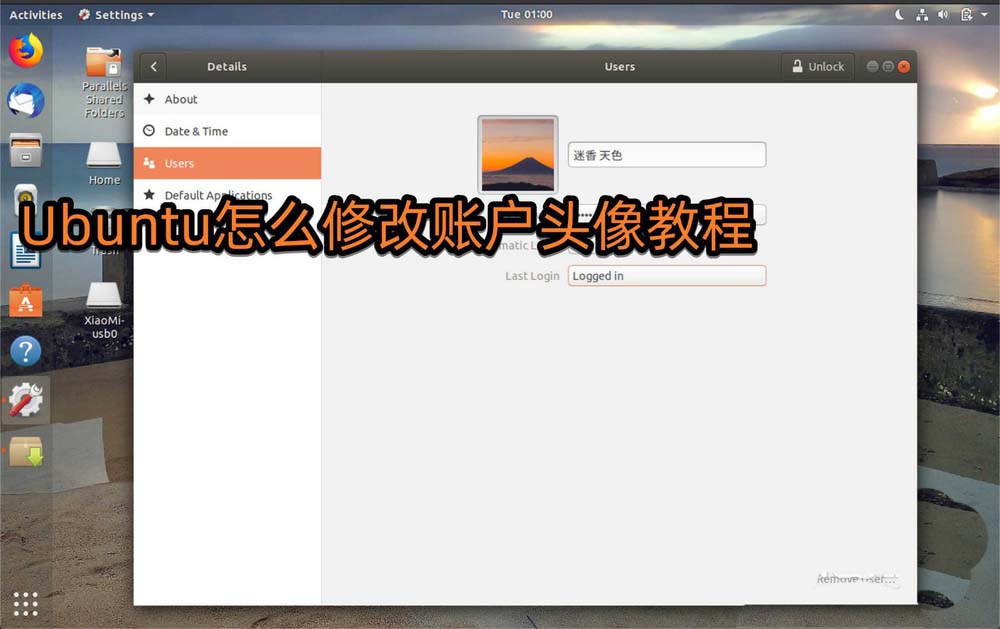This screenshot has width=1000, height=629.
Task: Open Firefox from the dock
Action: (26, 50)
